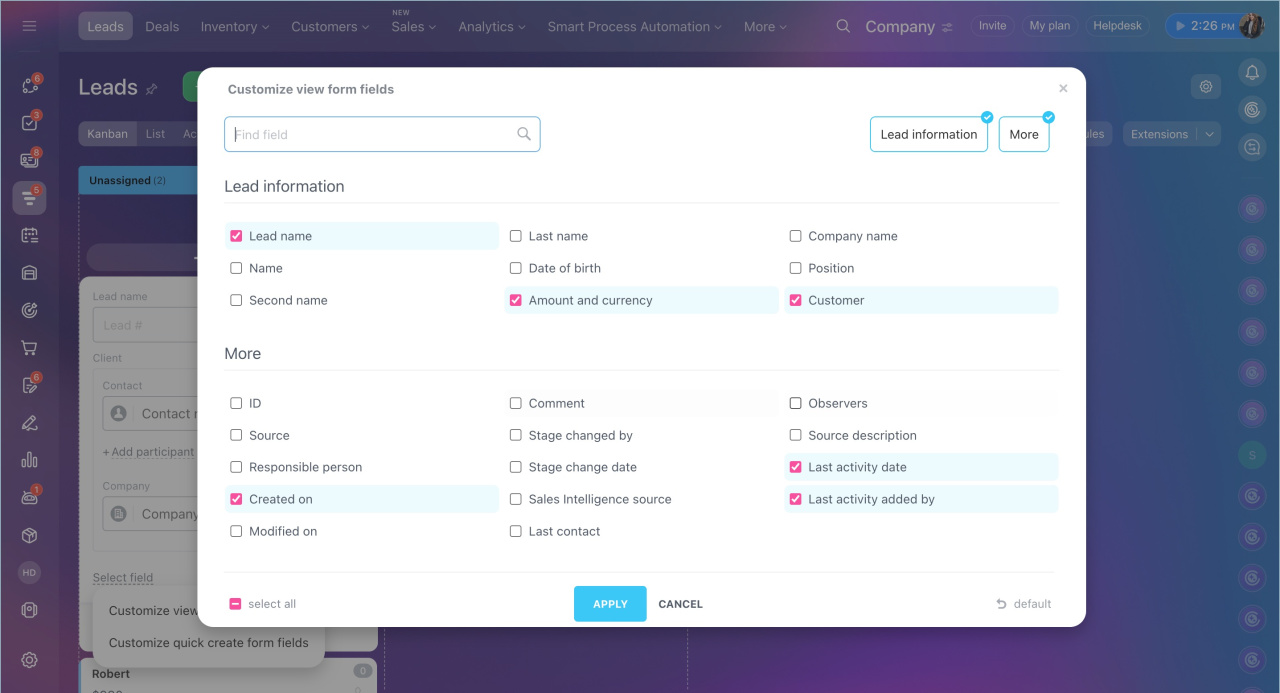Click the calendar icon in left sidebar
1280x693 pixels.
click(29, 236)
